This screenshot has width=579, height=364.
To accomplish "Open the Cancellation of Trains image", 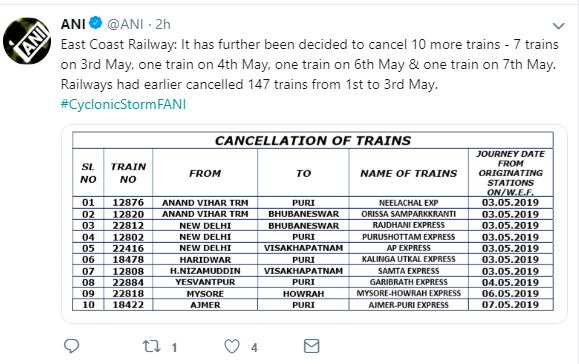I will (314, 224).
